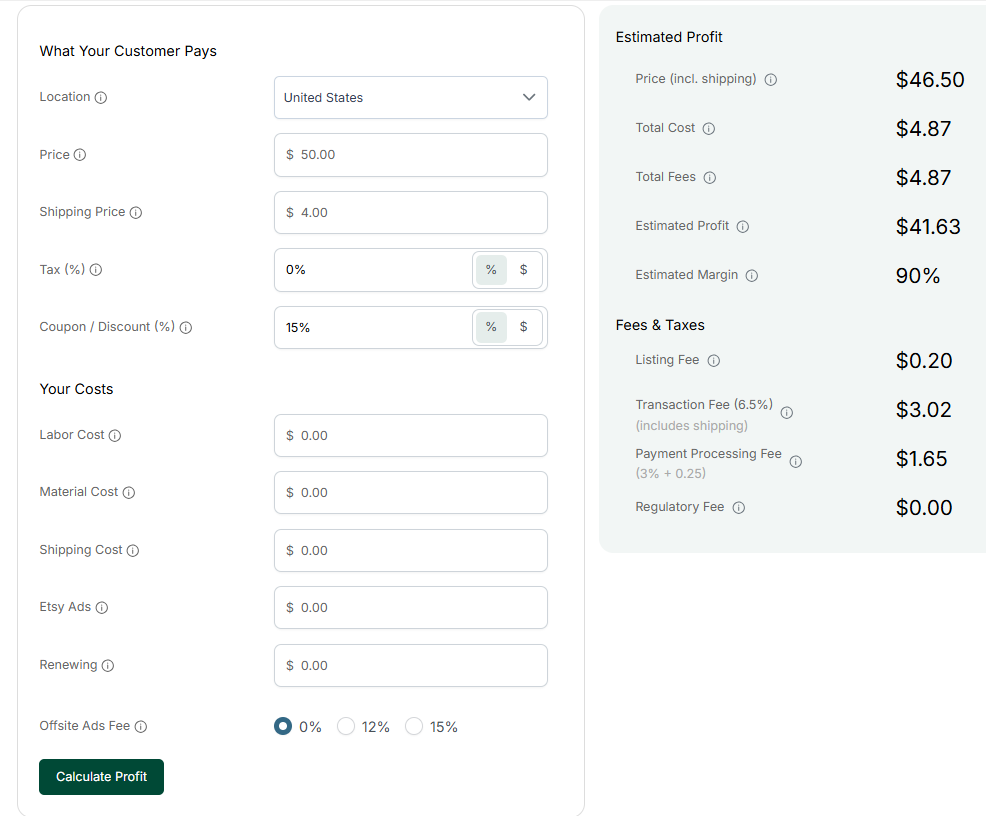
Task: Click the Transaction Fee info icon
Action: [787, 412]
